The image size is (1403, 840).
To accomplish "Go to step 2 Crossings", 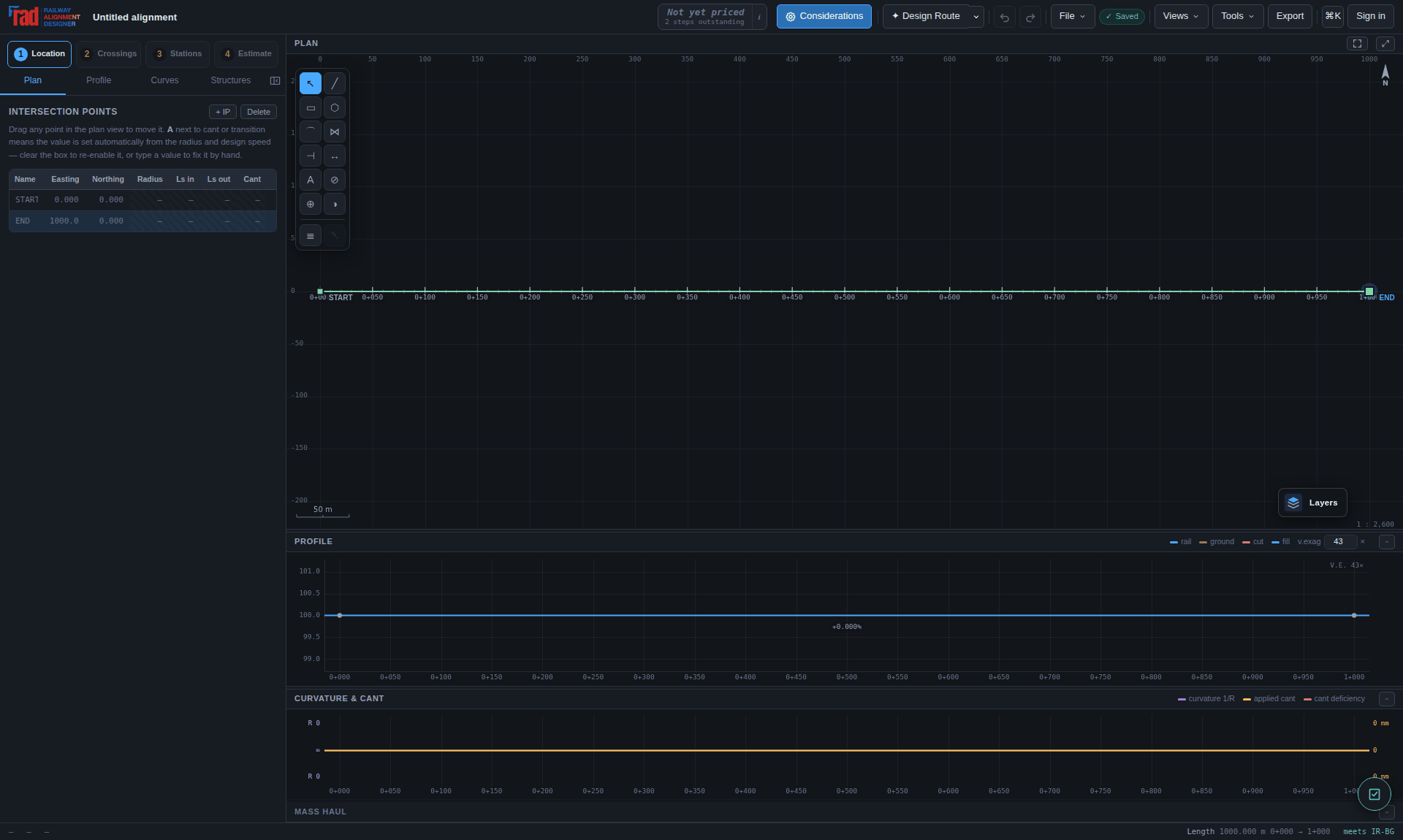I will click(109, 54).
